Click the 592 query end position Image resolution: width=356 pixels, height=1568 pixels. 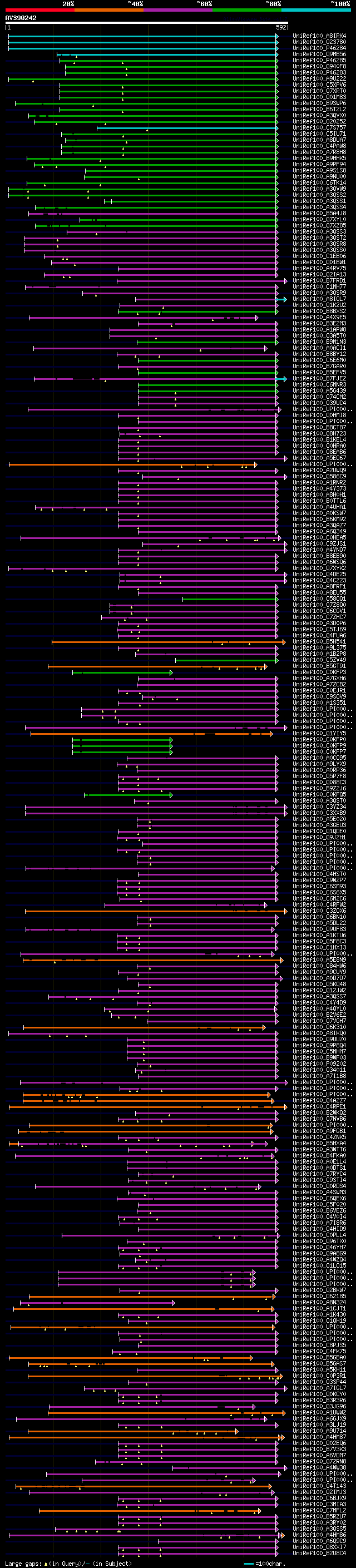click(281, 27)
